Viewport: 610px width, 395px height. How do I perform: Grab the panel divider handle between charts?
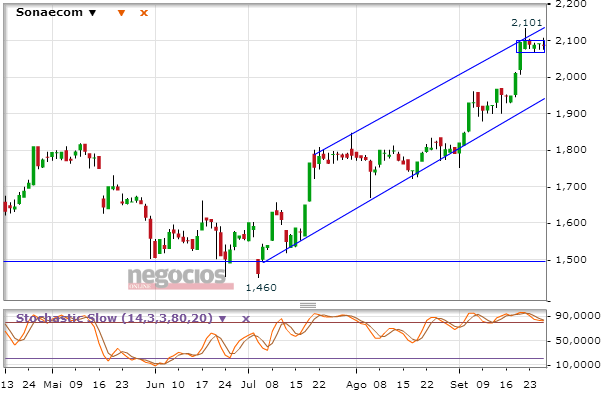pyautogui.click(x=308, y=305)
